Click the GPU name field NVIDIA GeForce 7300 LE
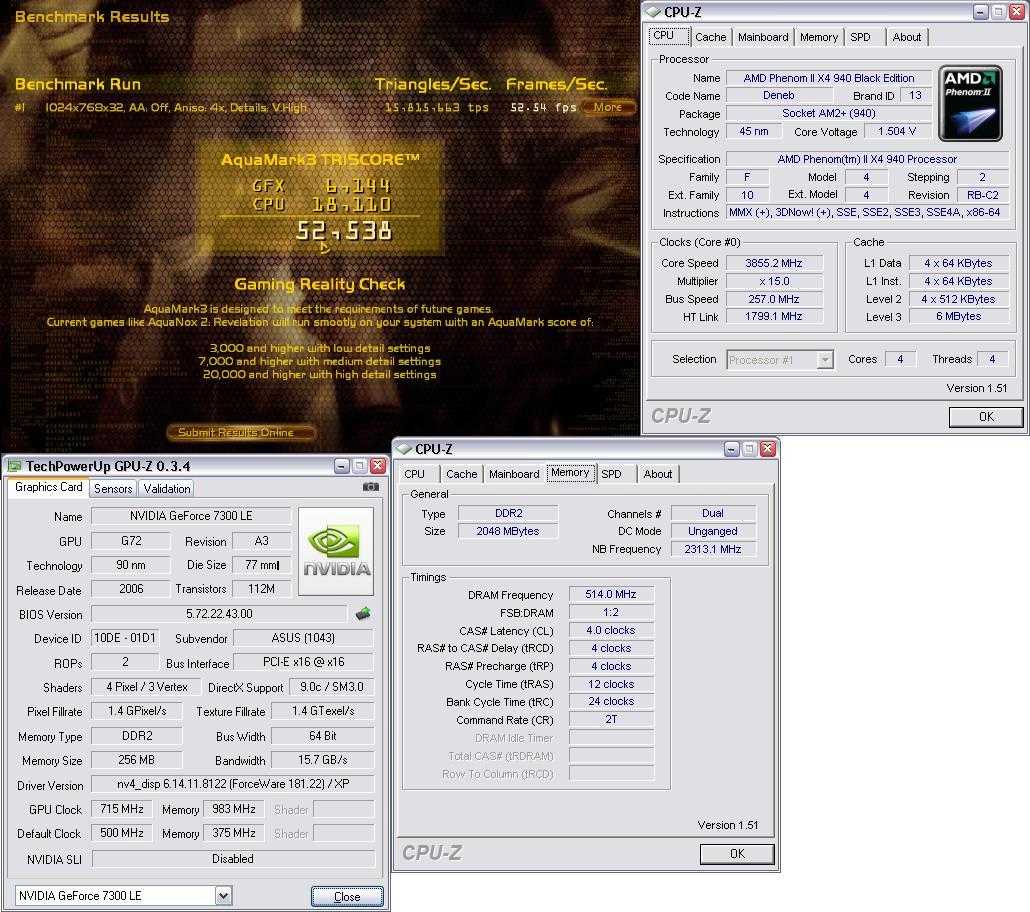Screen dimensions: 1030x912 coord(191,516)
